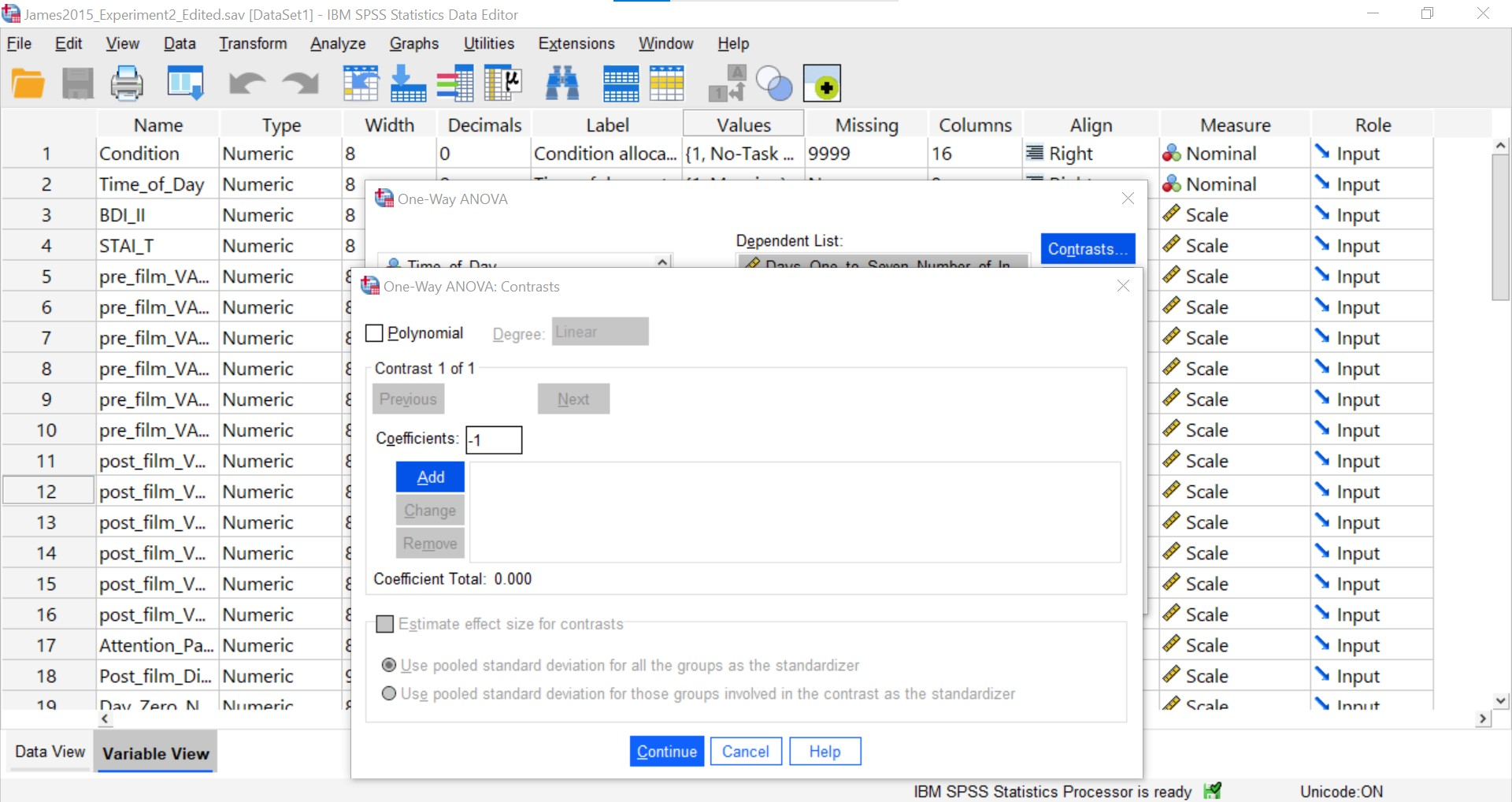The width and height of the screenshot is (1512, 802).
Task: Click variable list scroll-up arrow in ANOVA dialog
Action: 663,262
